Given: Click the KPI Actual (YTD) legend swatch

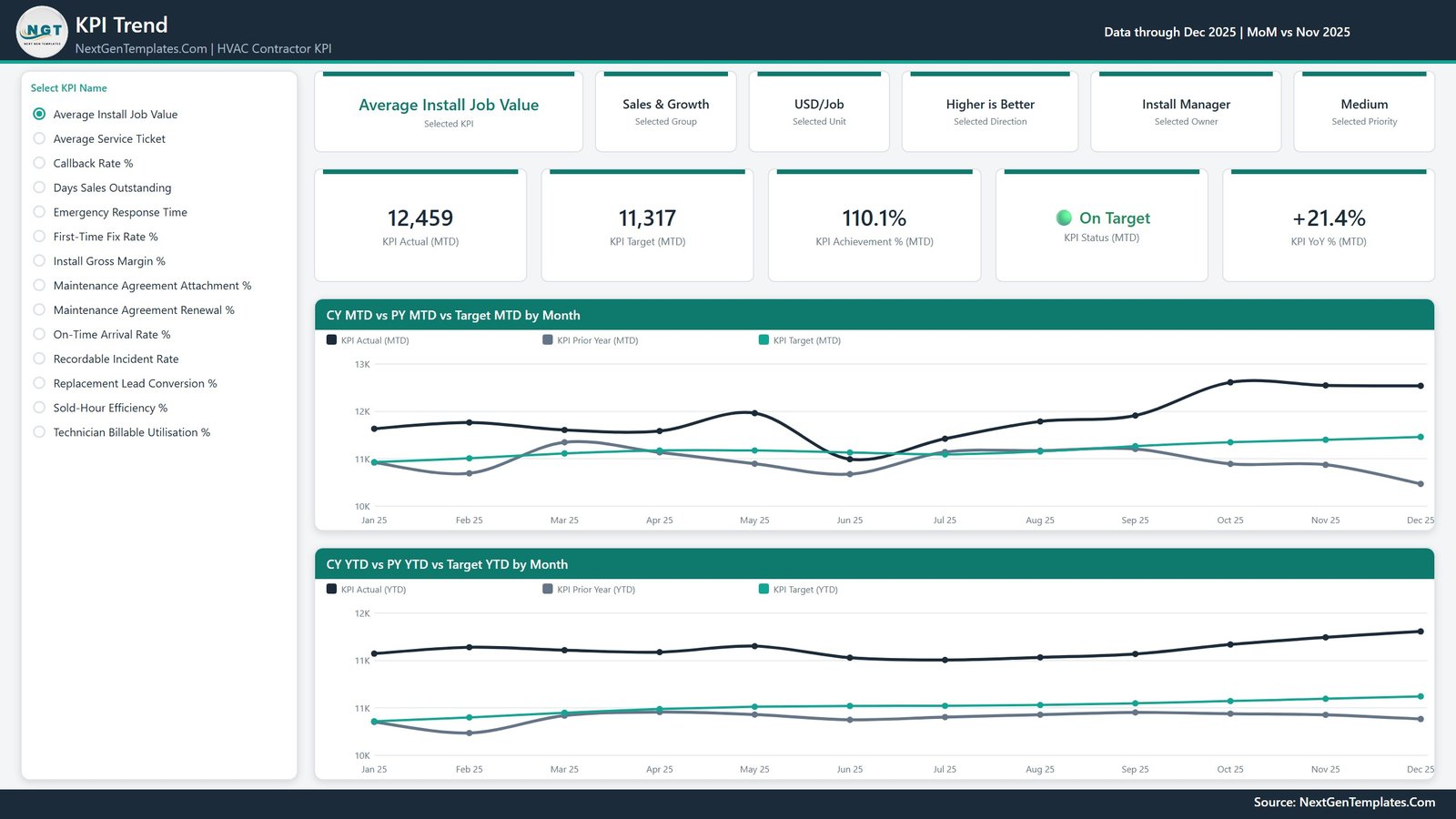Looking at the screenshot, I should click(x=331, y=589).
